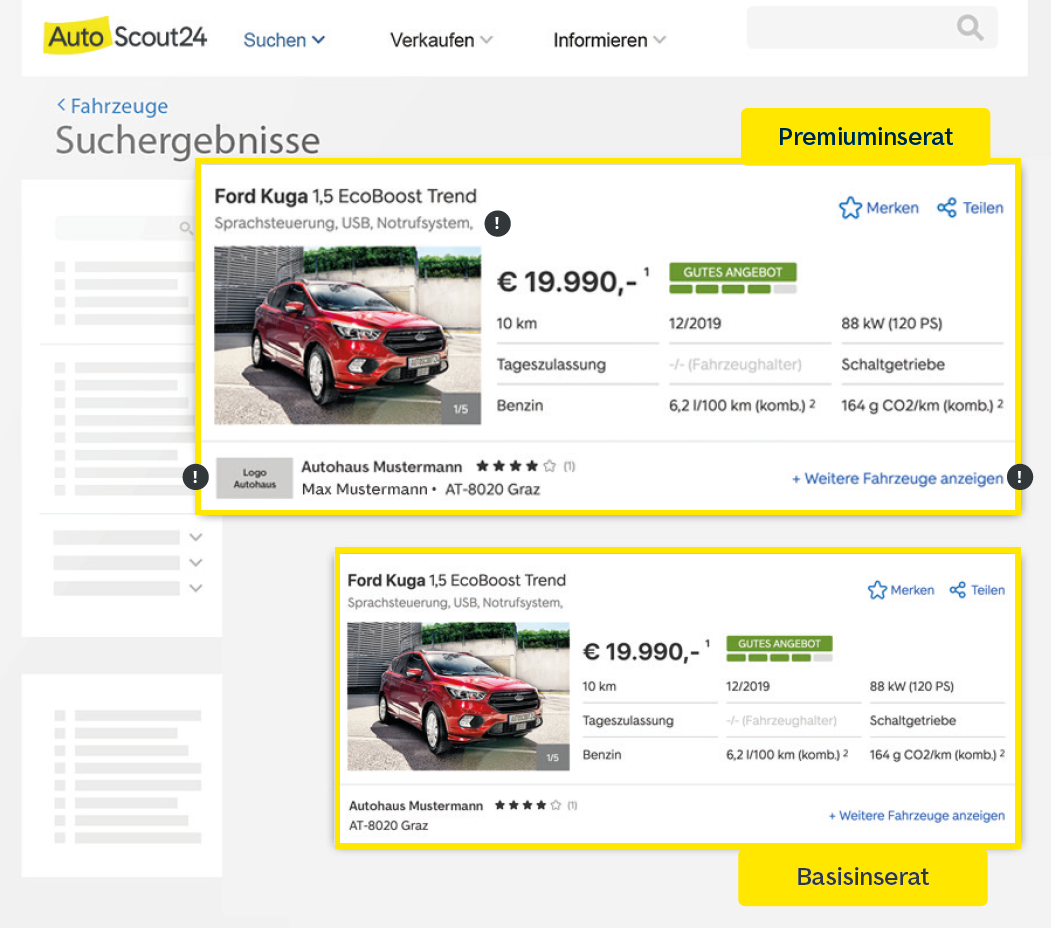Click the info marker next to Logo Autohaus

195,477
